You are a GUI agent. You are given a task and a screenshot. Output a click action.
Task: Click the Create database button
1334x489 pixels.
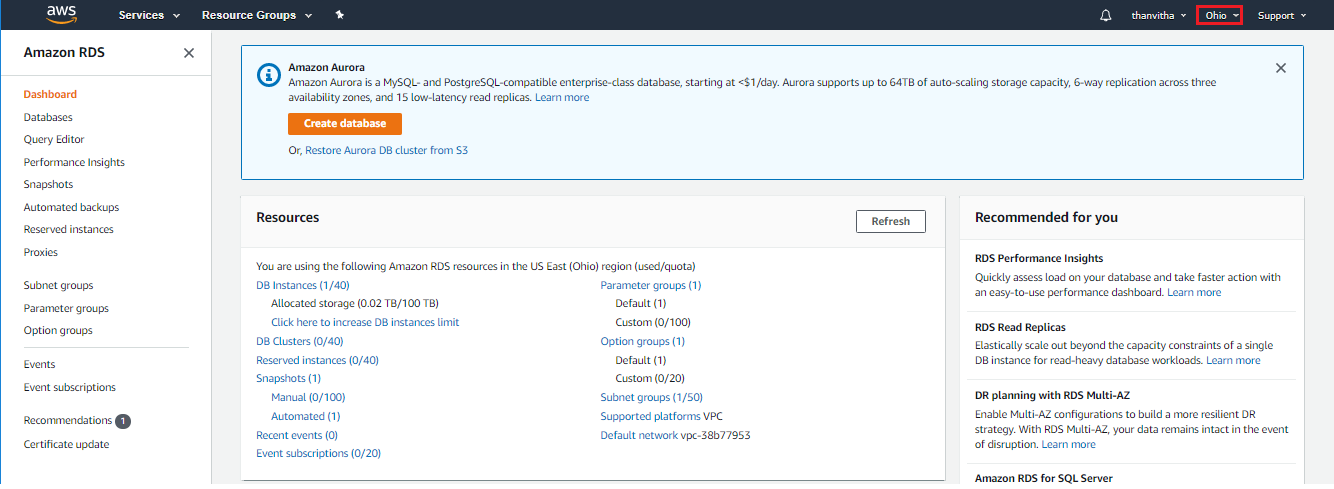(345, 124)
